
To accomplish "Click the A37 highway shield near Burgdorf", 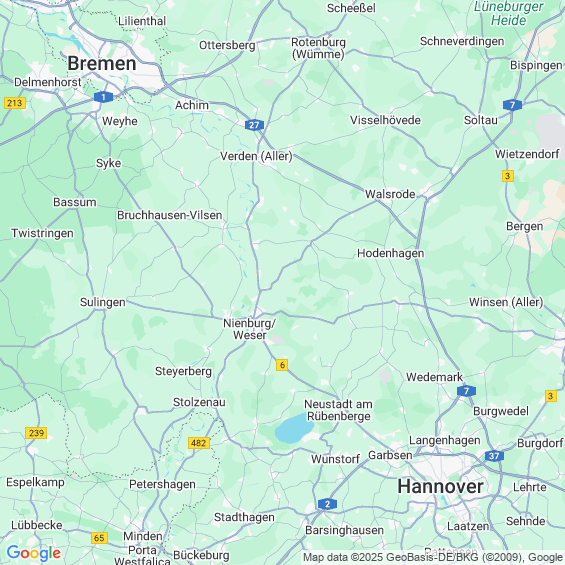I will coord(494,456).
